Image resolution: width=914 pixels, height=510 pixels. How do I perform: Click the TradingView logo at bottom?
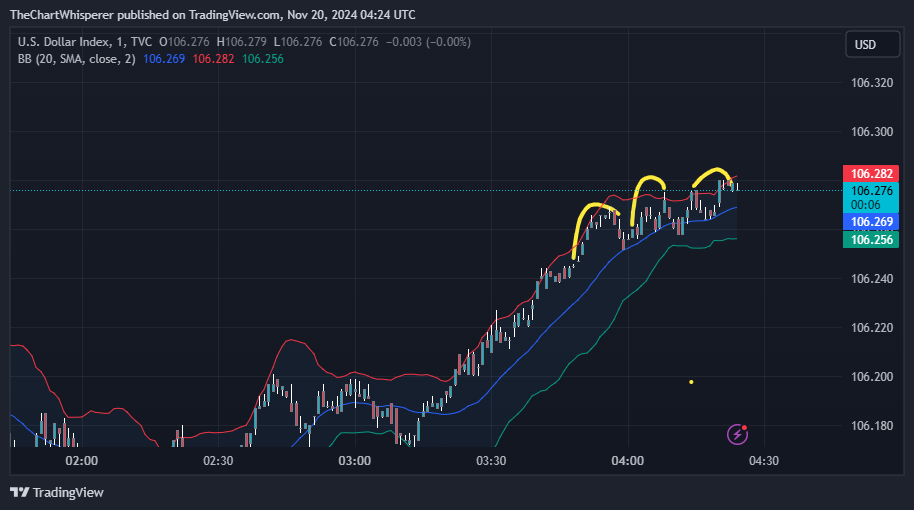pos(57,493)
